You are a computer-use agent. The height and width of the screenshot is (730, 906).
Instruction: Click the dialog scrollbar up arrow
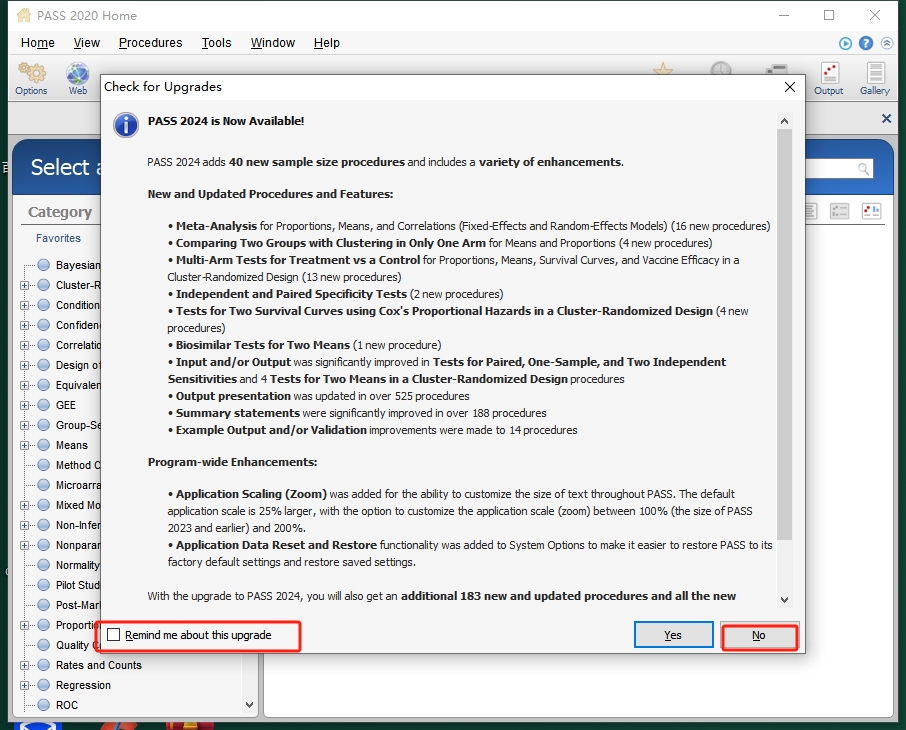[x=784, y=121]
